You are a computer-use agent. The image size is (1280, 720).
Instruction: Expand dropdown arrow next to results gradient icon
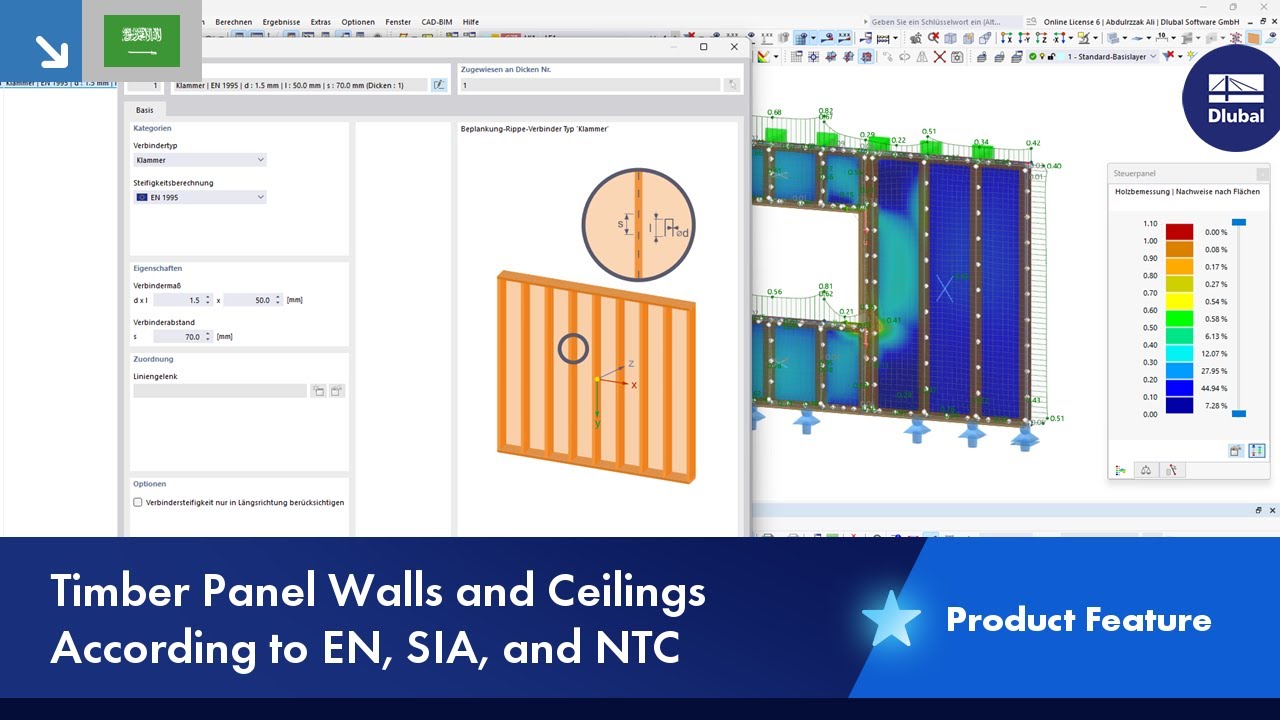(776, 57)
